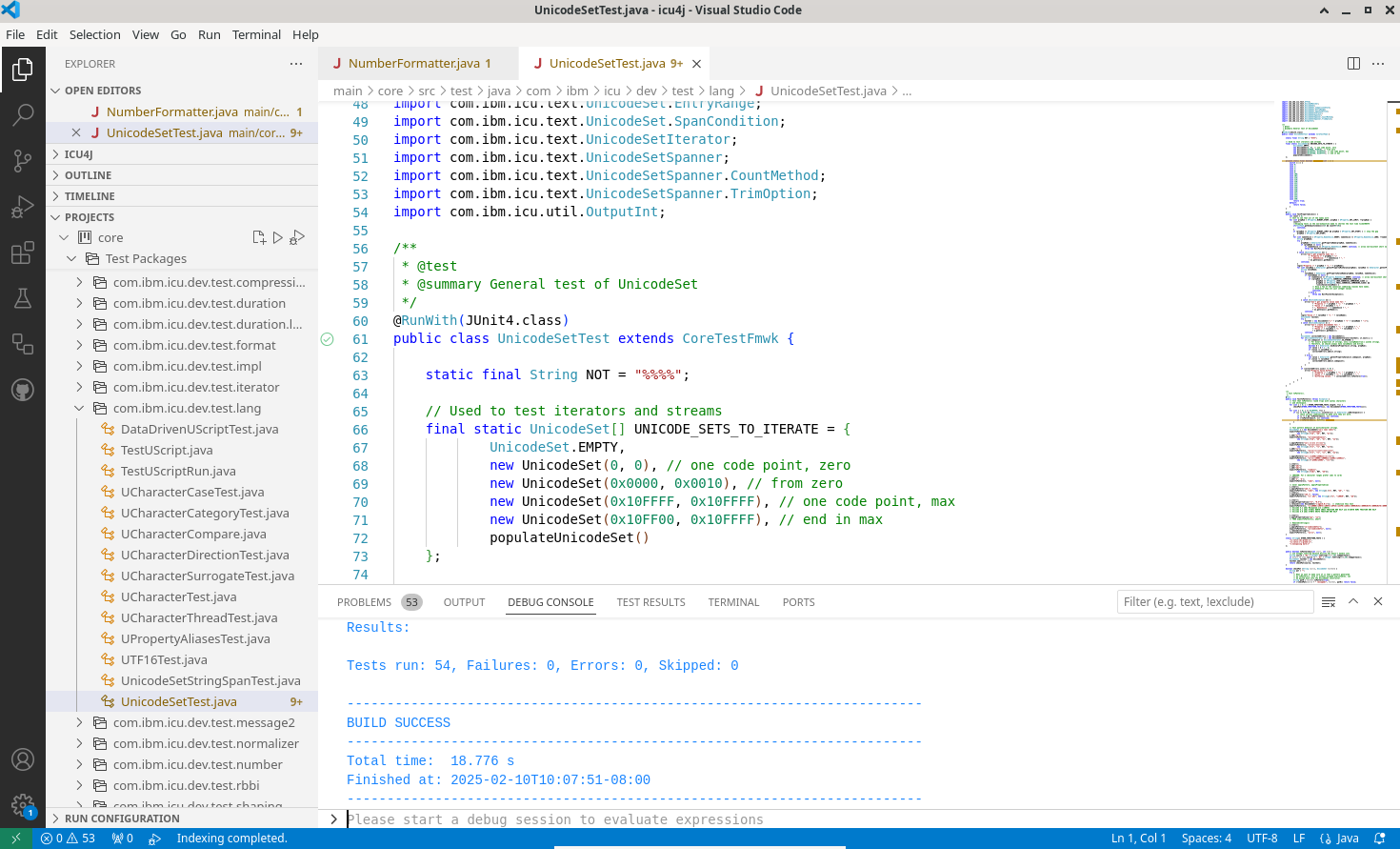Switch to the Problems panel tab
This screenshot has height=849, width=1400.
(x=378, y=602)
